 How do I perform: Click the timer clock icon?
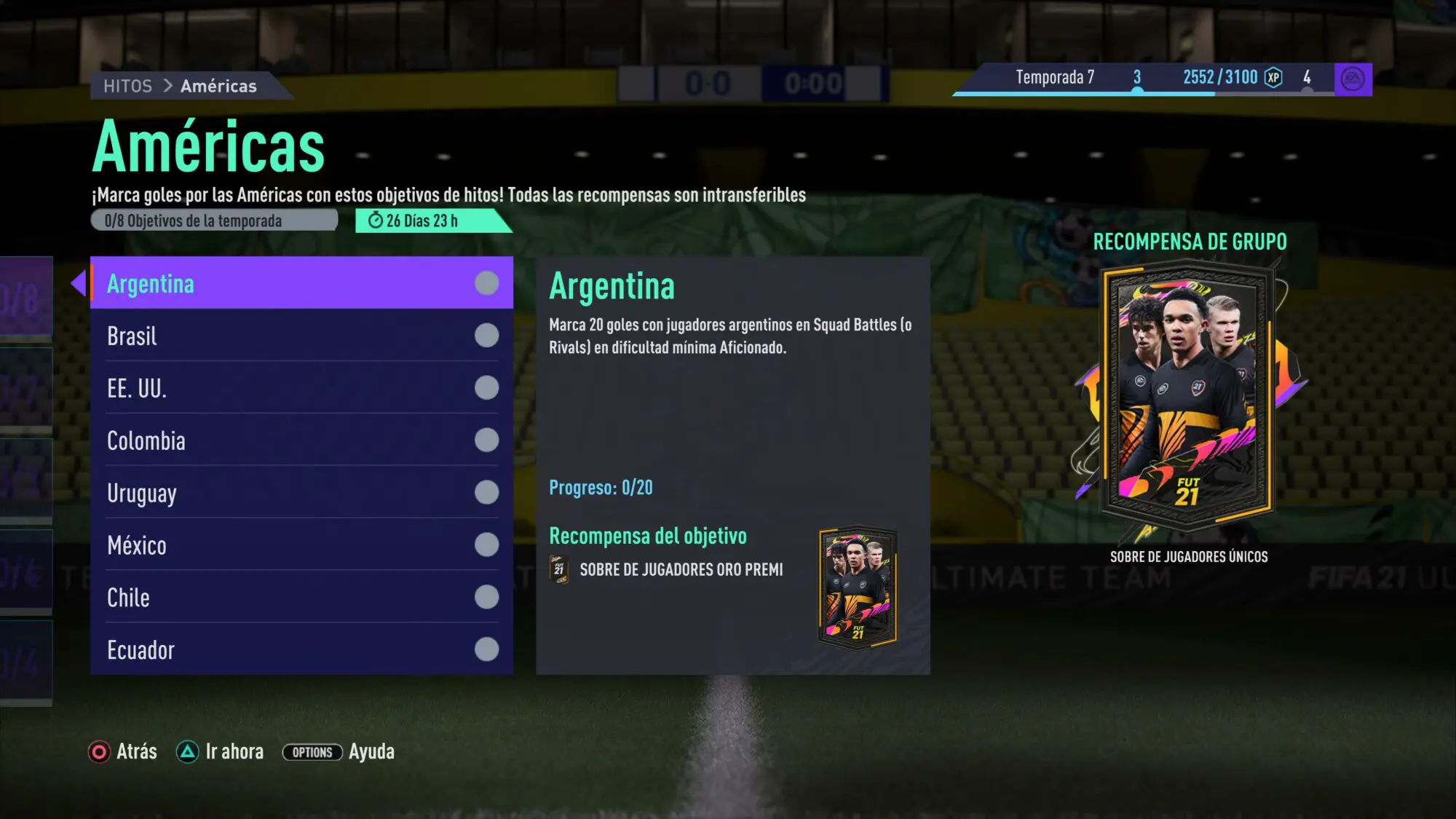tap(376, 221)
